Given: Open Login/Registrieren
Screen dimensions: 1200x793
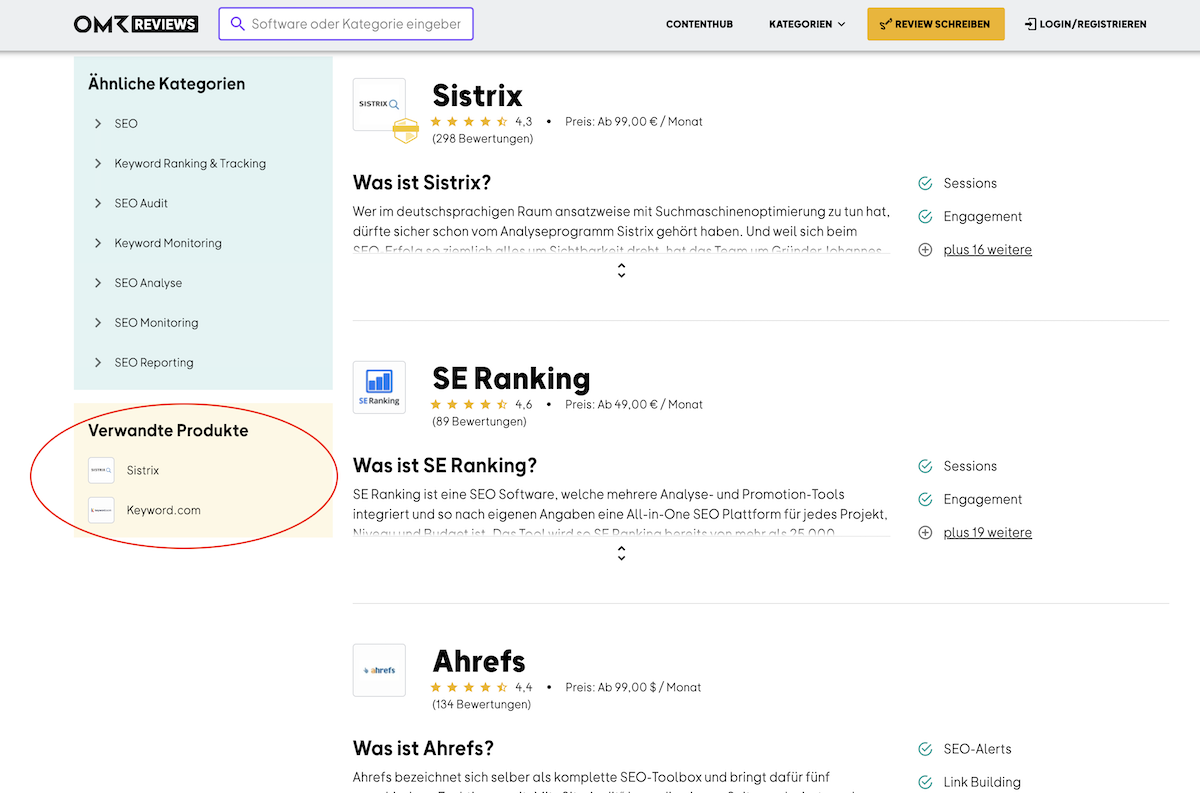Looking at the screenshot, I should 1085,24.
